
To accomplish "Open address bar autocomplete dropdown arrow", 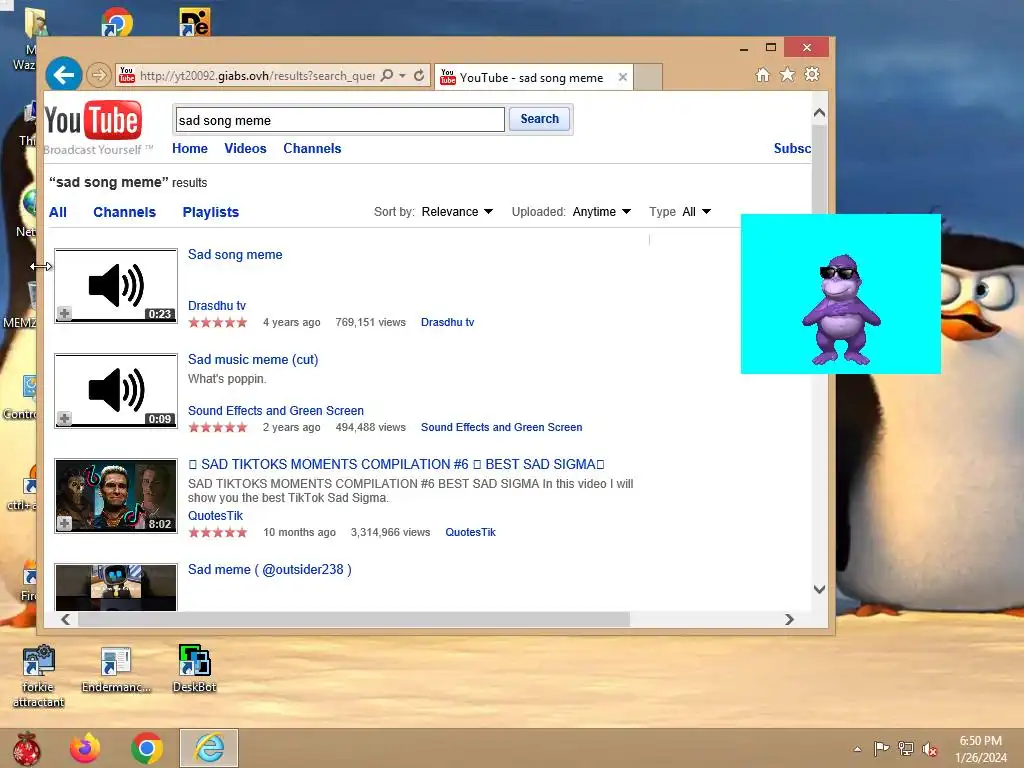I will pos(402,76).
